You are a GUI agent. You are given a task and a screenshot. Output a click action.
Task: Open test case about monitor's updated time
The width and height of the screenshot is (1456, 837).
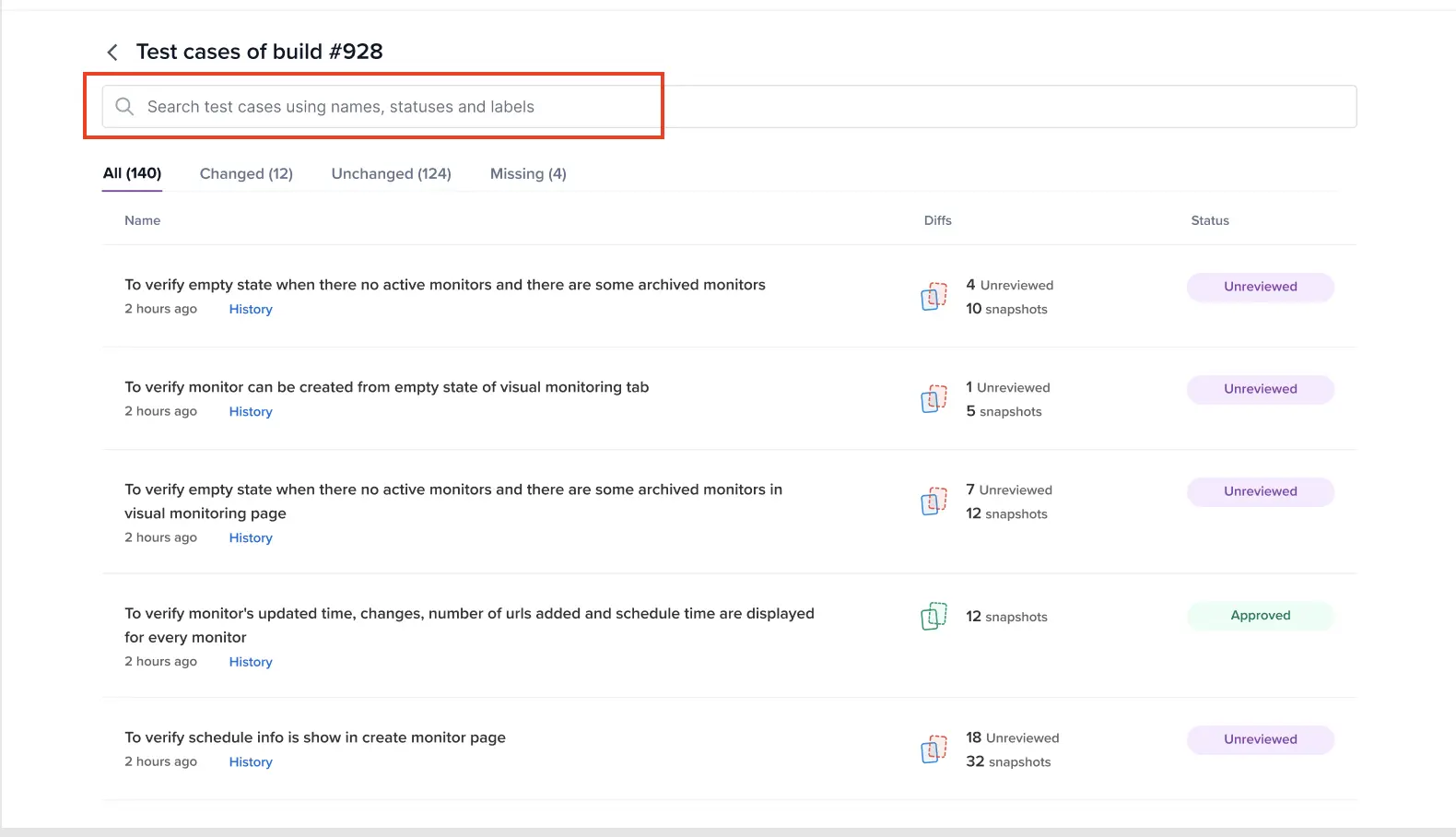point(469,614)
